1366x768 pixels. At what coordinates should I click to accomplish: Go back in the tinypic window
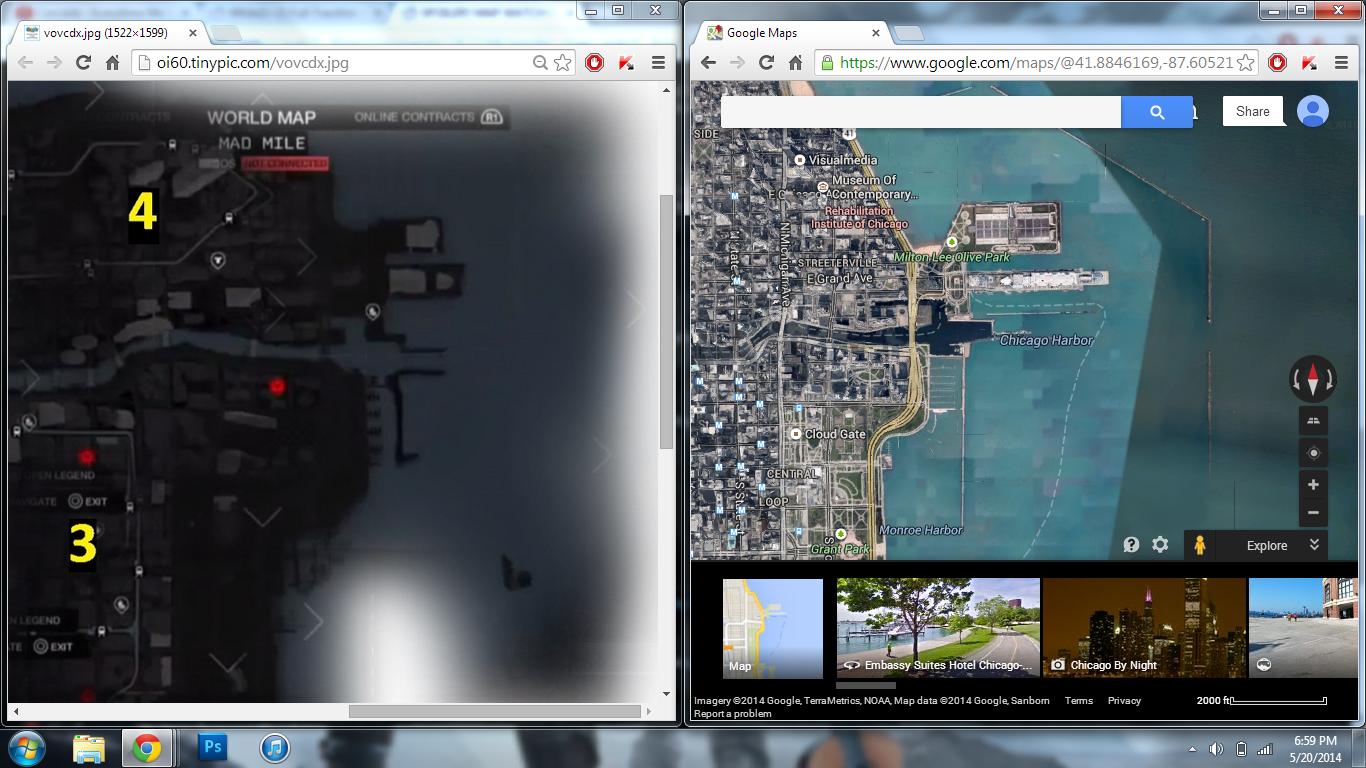(x=26, y=62)
